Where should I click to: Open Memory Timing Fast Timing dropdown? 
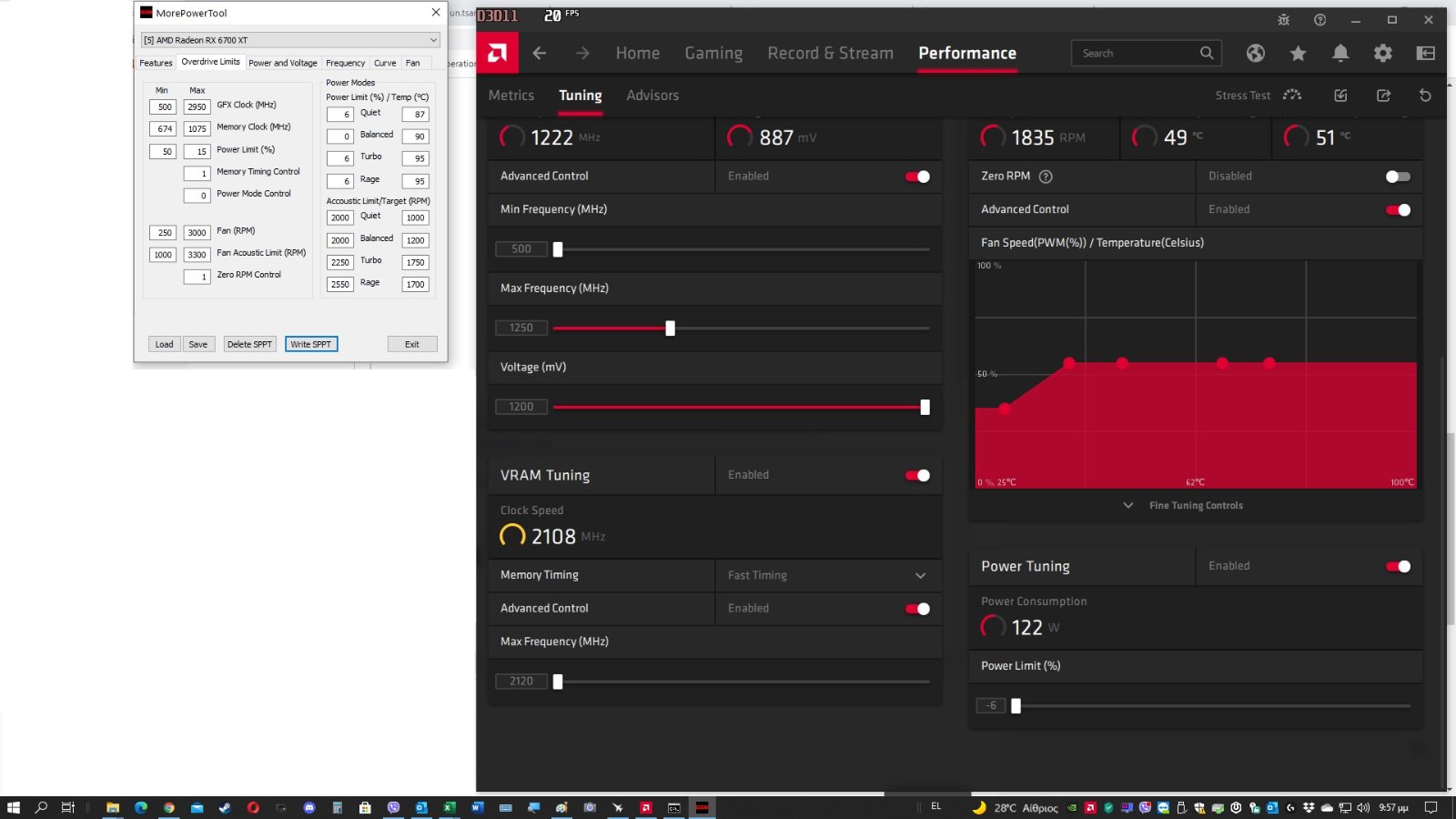828,575
